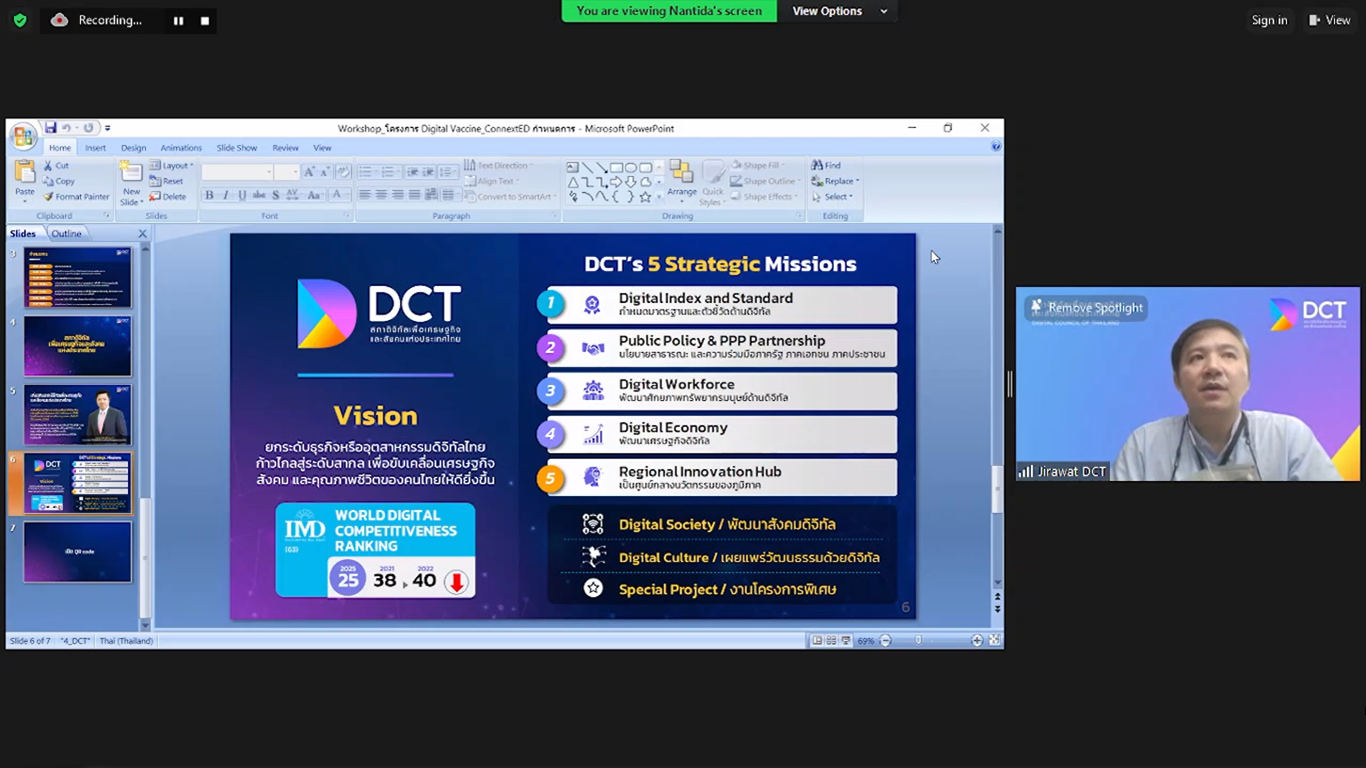Click Copy in the Clipboard group
Screen dimensions: 1366x768
pyautogui.click(x=59, y=181)
